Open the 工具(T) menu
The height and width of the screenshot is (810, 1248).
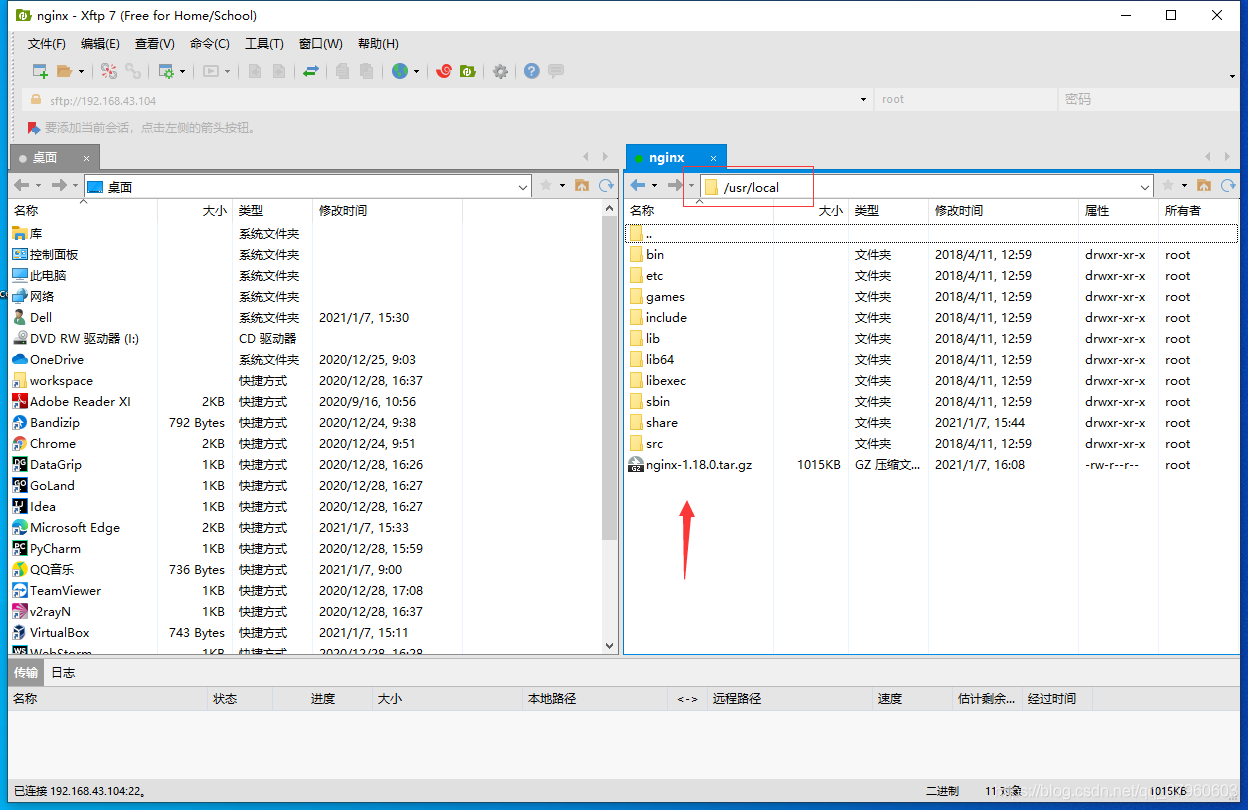[264, 44]
